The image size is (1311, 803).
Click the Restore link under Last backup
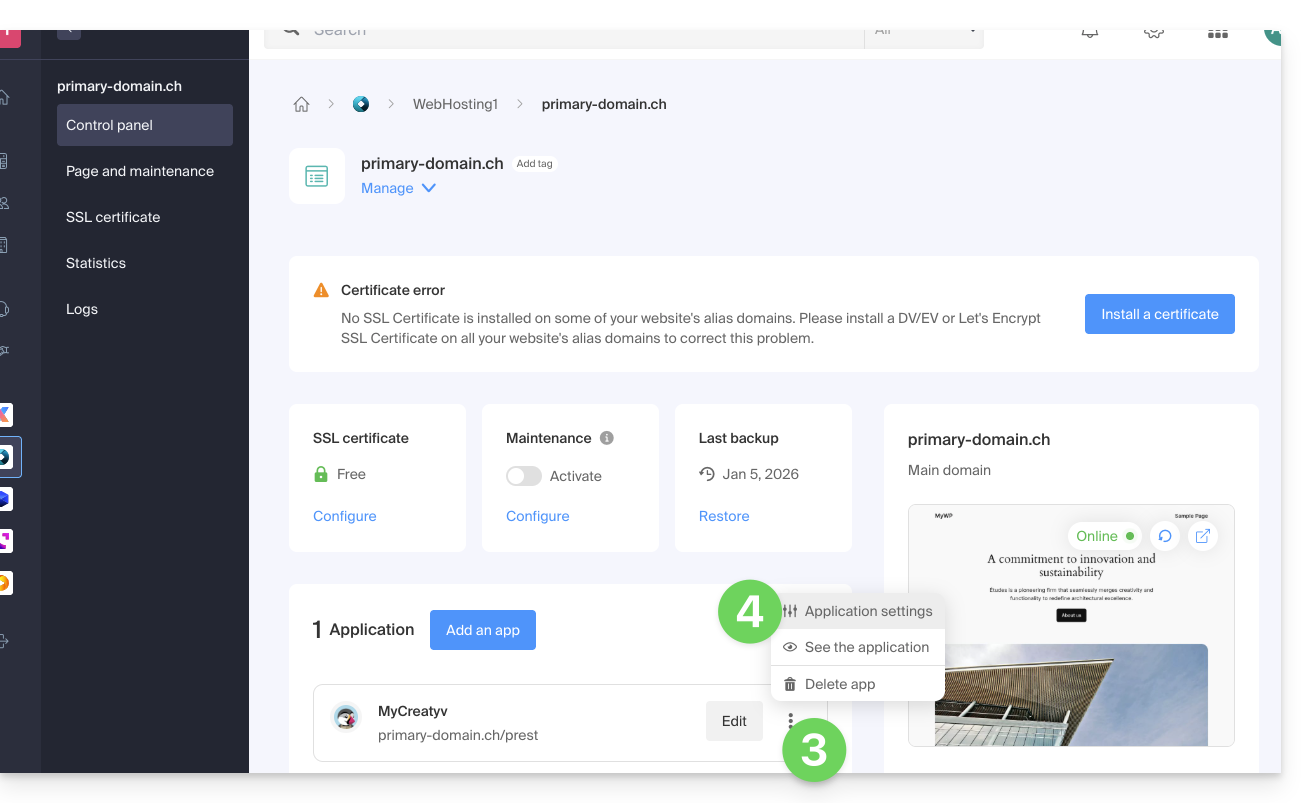tap(724, 516)
